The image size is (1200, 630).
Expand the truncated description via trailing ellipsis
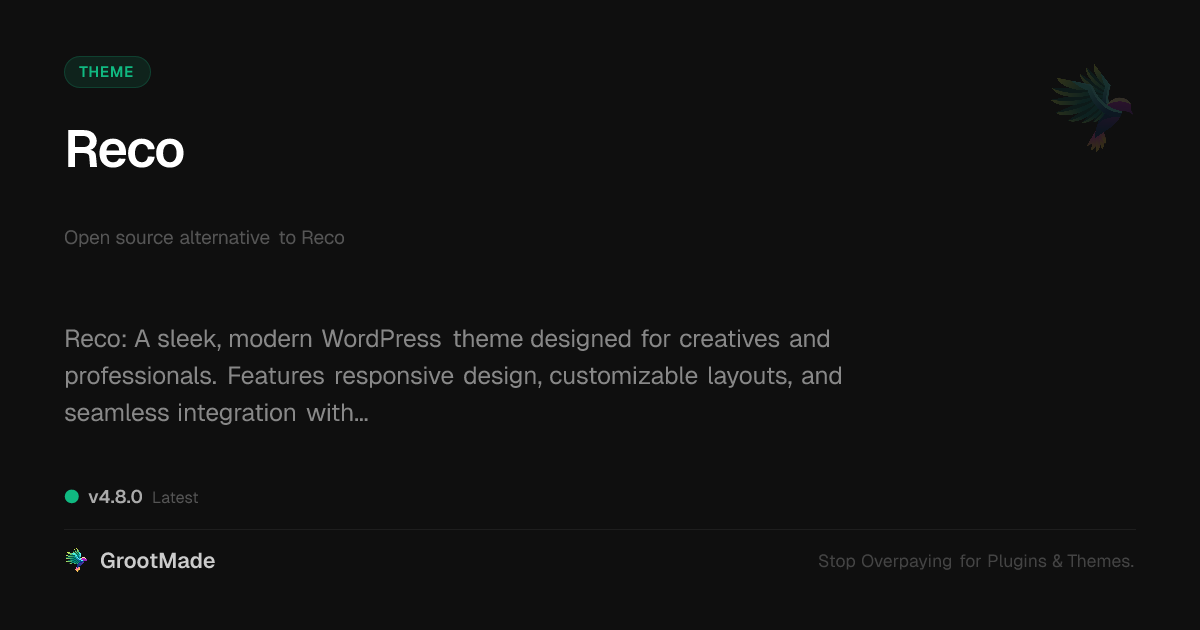click(x=361, y=413)
